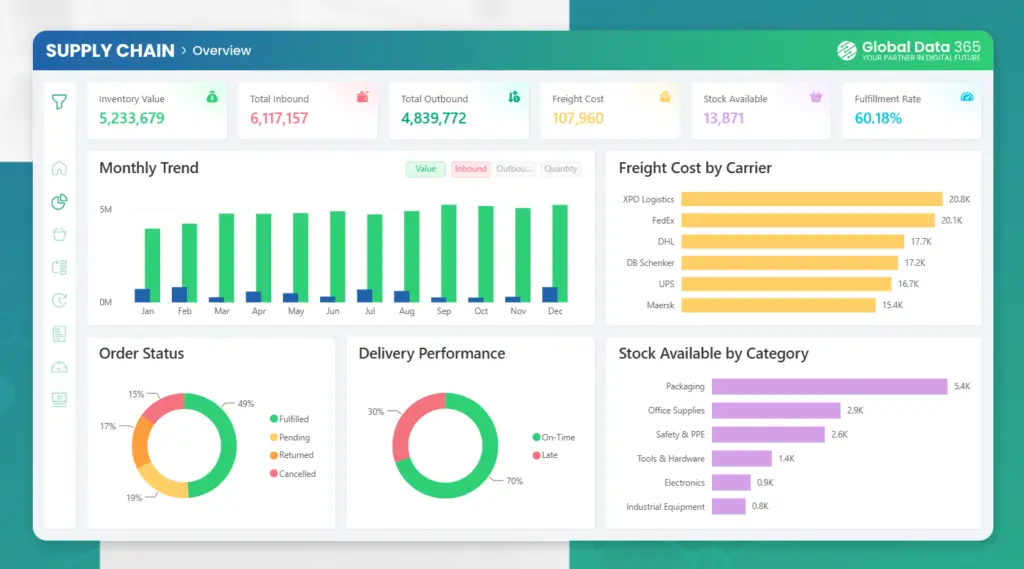Click the Global Data 365 logo
Viewport: 1024px width, 569px height.
tap(908, 50)
